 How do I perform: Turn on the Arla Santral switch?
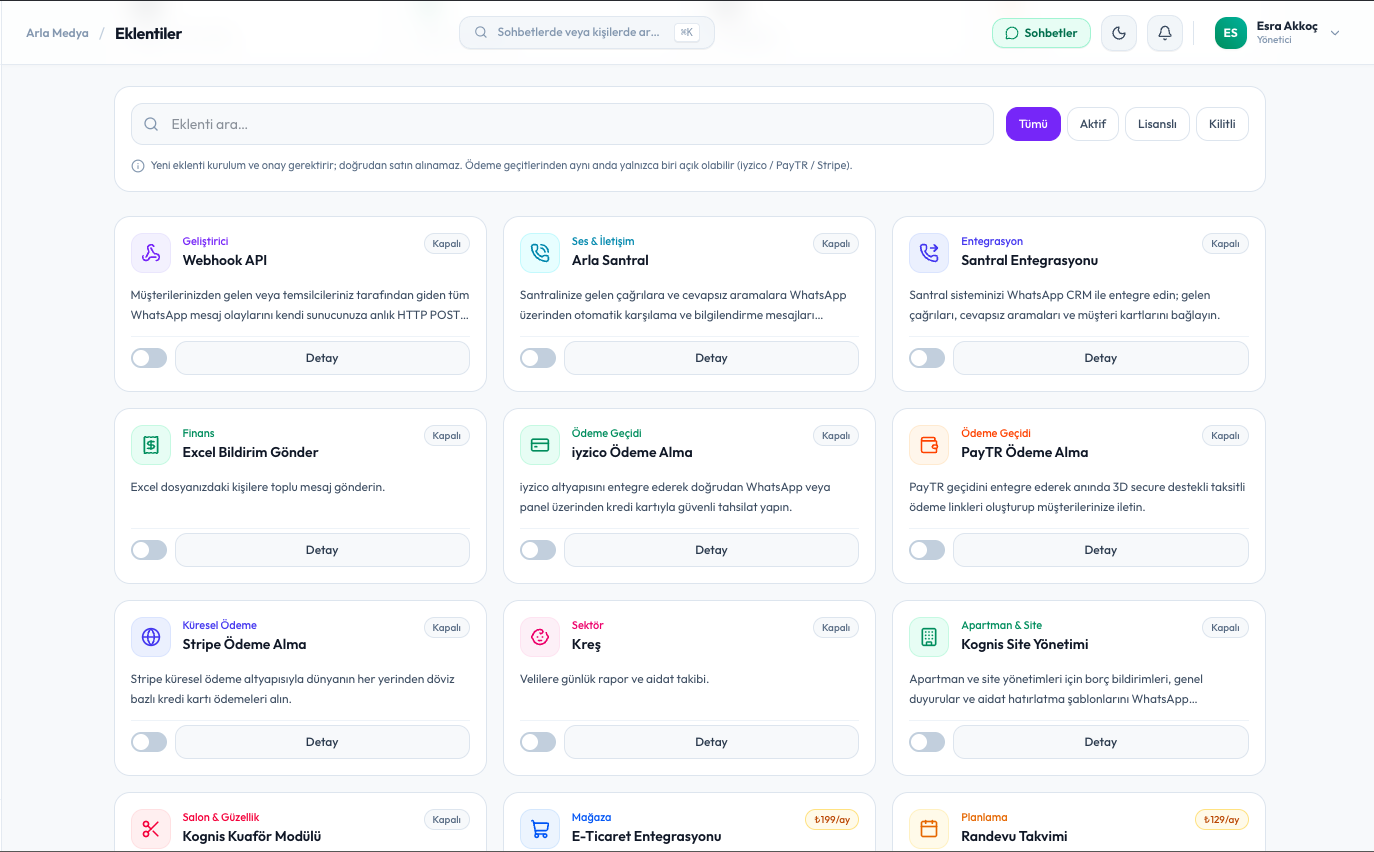(x=538, y=358)
